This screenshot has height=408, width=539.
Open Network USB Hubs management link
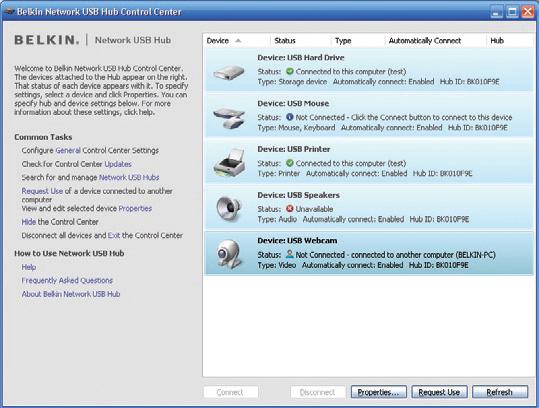[x=129, y=177]
